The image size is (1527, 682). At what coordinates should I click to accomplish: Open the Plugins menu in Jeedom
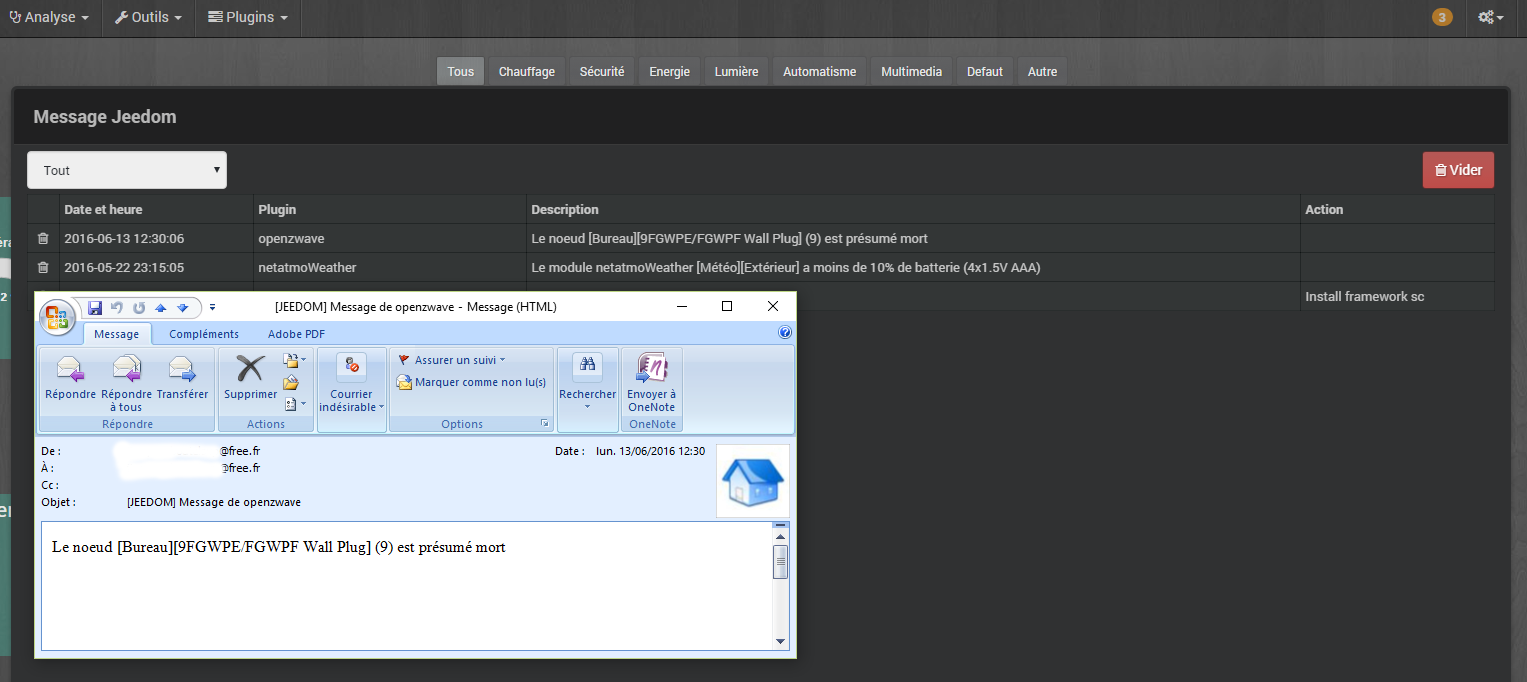(247, 17)
